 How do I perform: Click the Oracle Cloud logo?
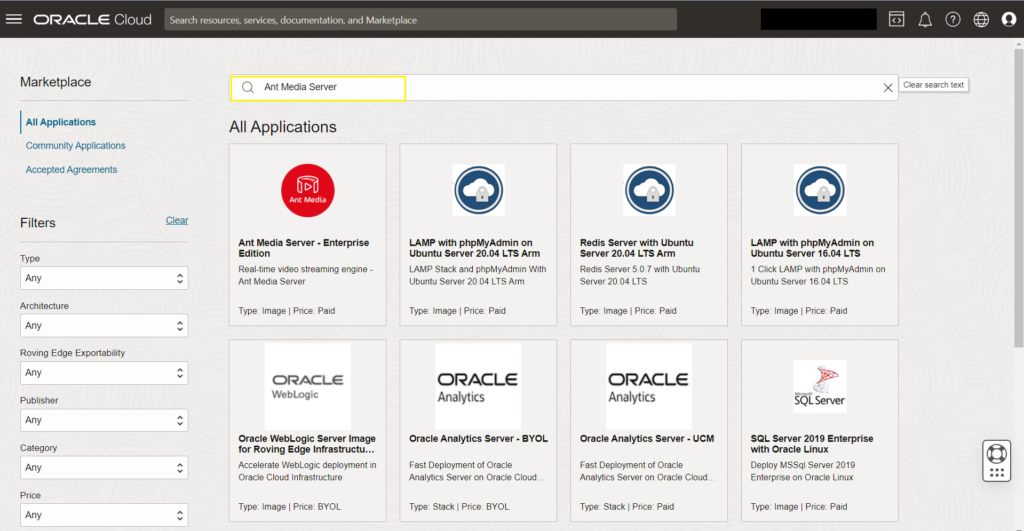pos(92,20)
